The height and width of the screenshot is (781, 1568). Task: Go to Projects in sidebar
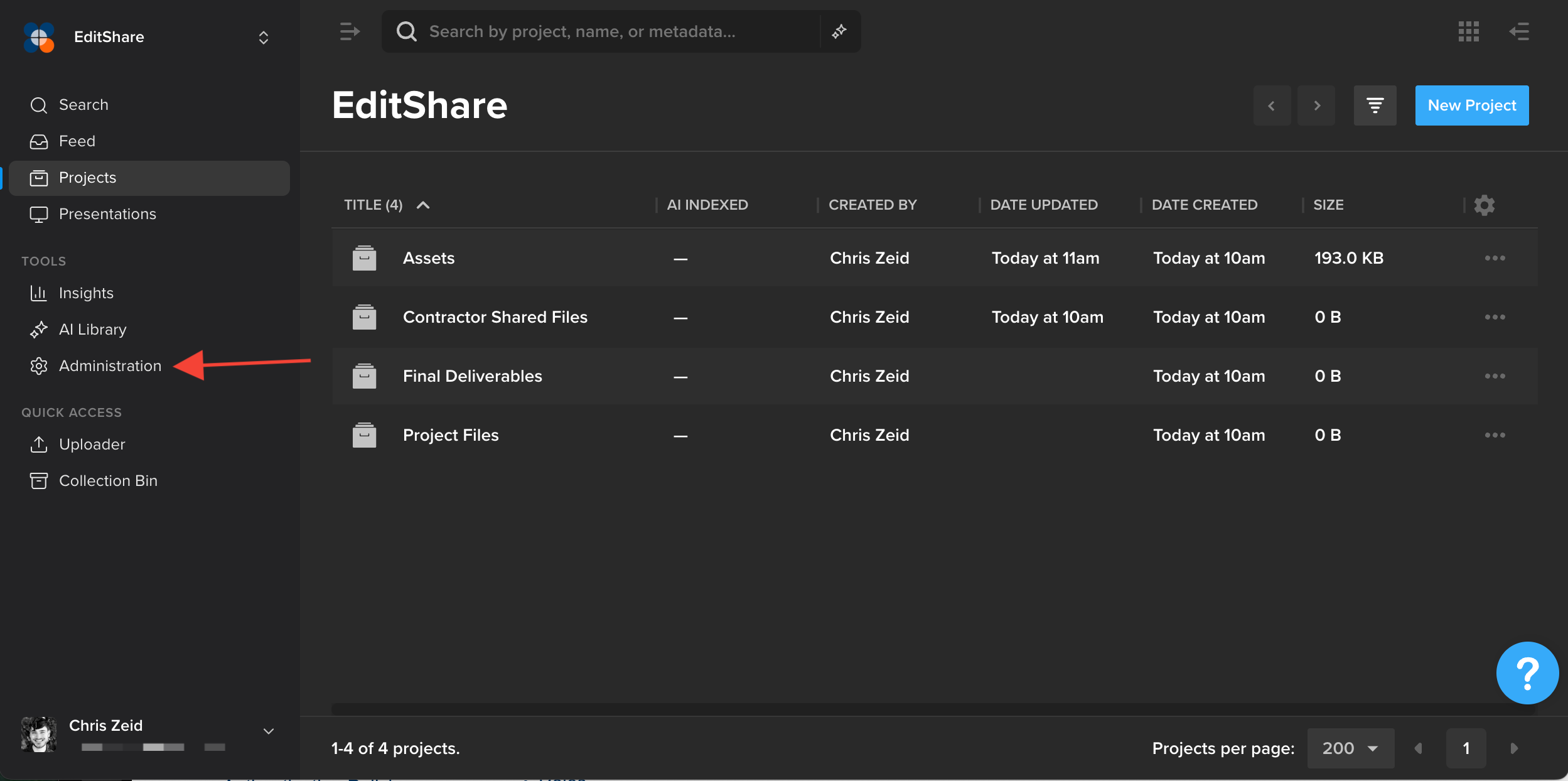149,178
